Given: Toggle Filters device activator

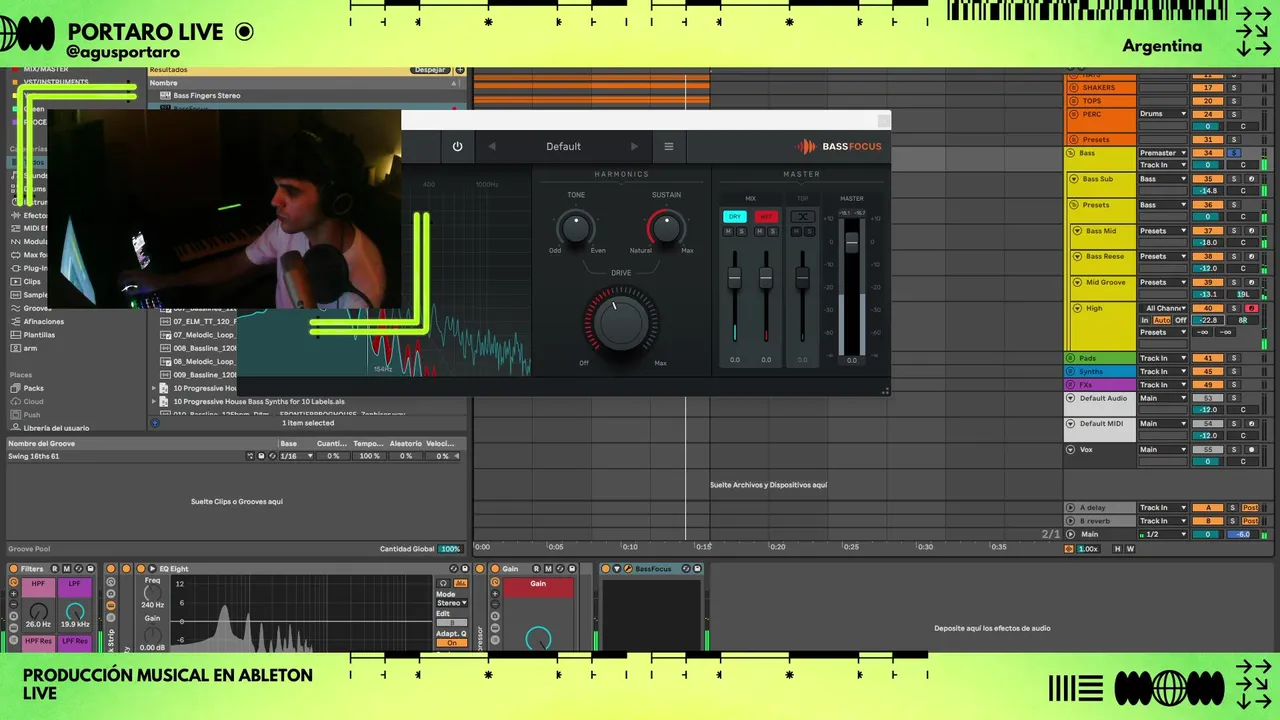Looking at the screenshot, I should coord(13,569).
